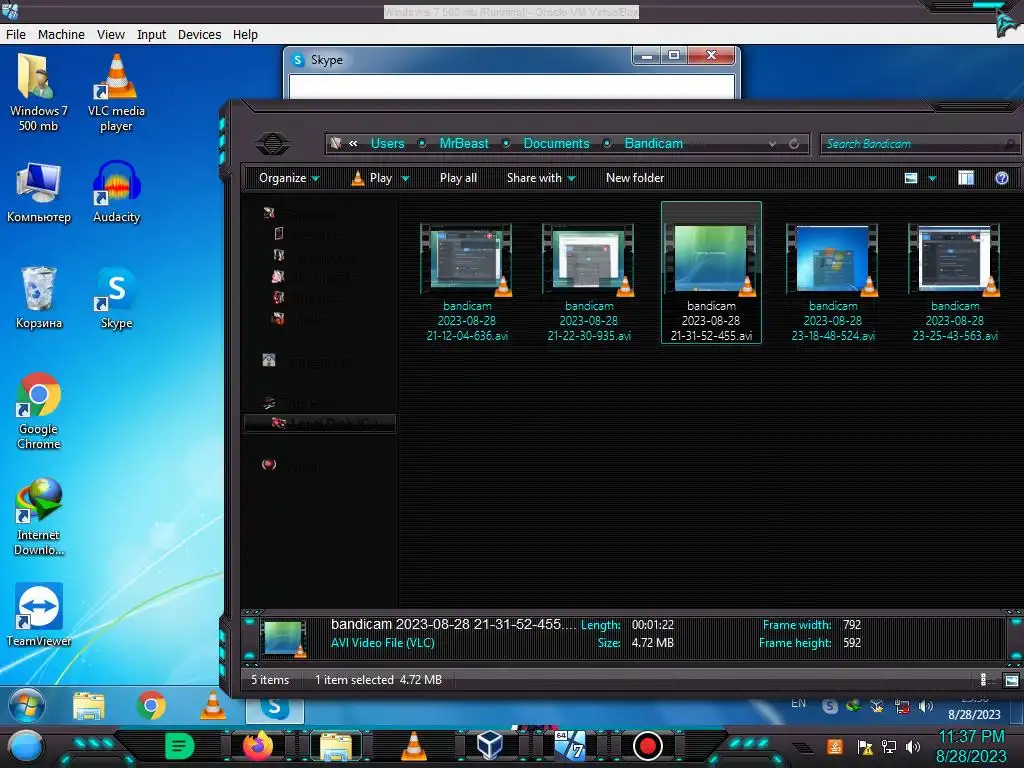Open the address bar history dropdown arrow
The height and width of the screenshot is (768, 1024).
773,143
